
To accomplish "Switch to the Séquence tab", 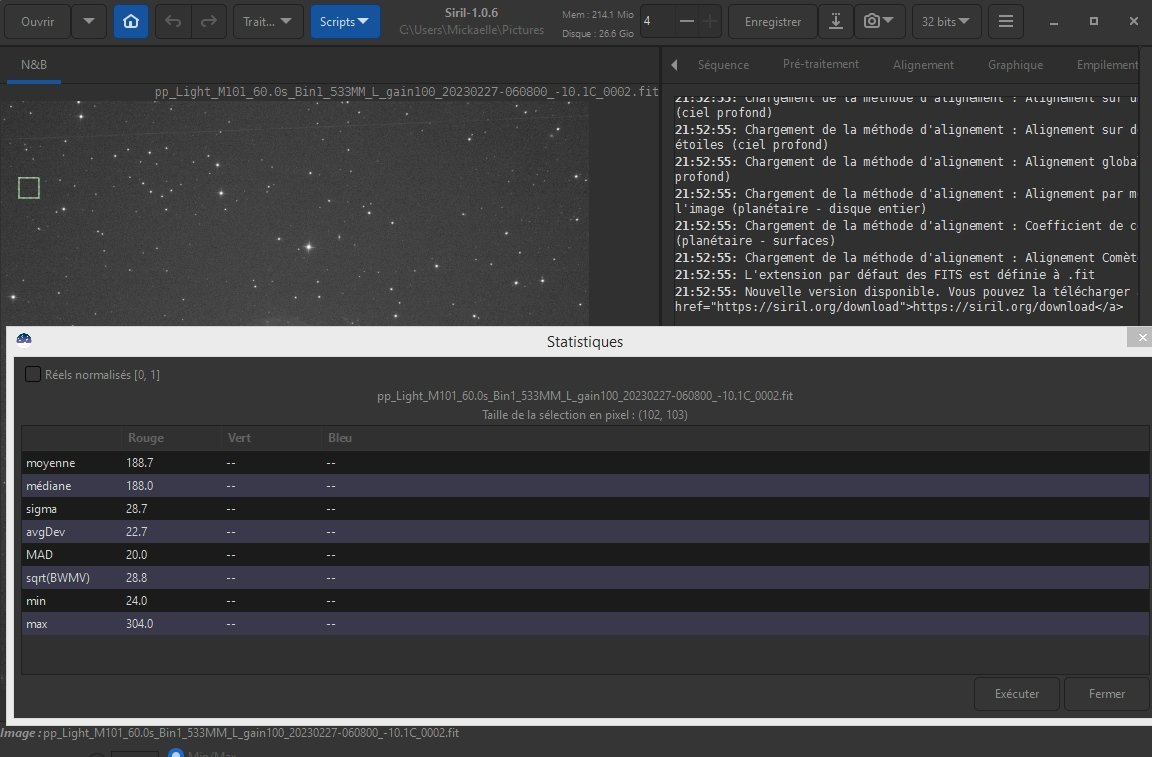I will (724, 65).
